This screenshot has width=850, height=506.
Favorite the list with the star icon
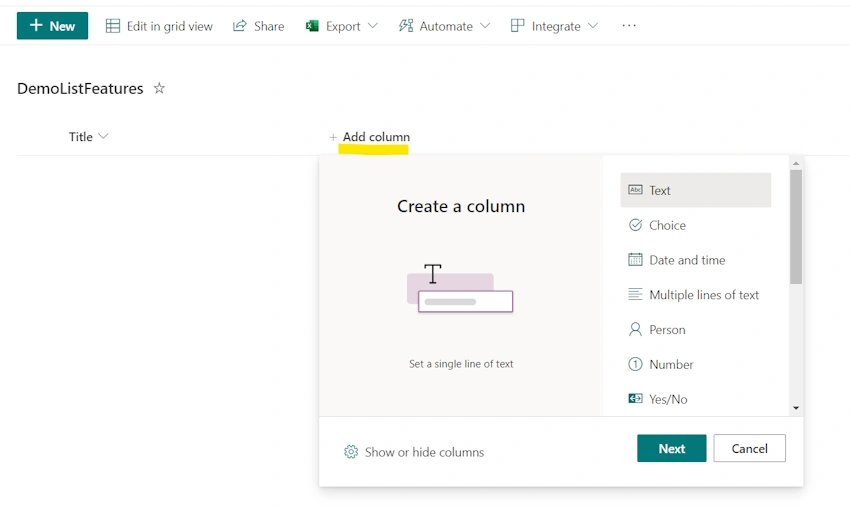(x=159, y=88)
